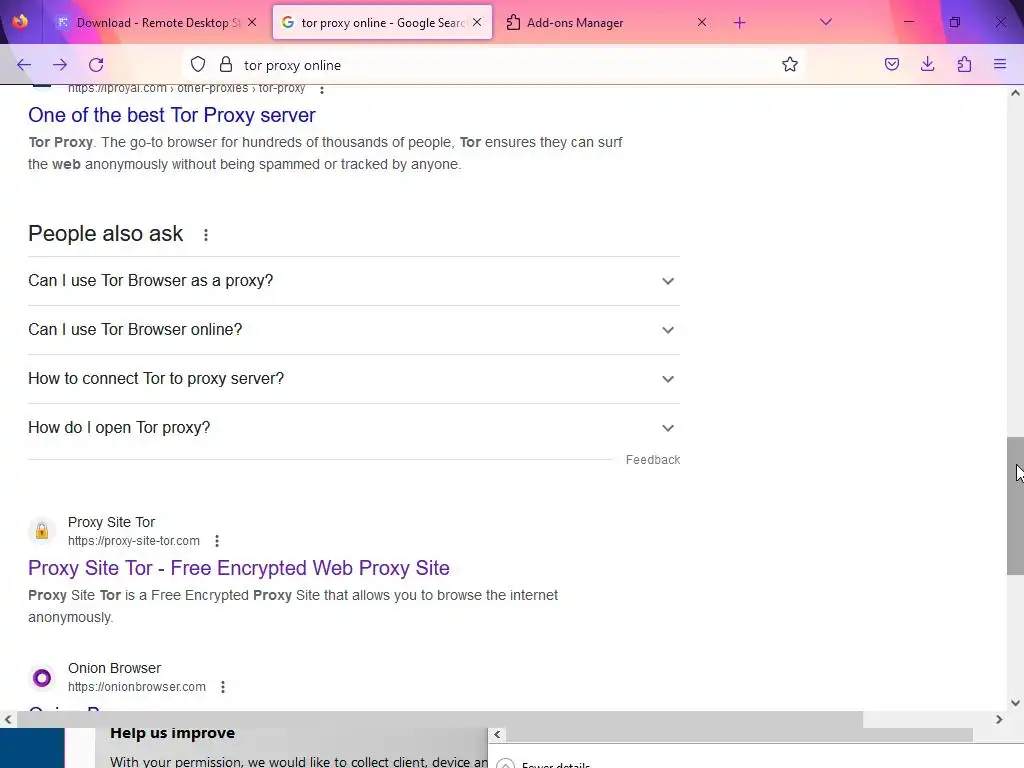Close the tor proxy online tab
Image resolution: width=1024 pixels, height=768 pixels.
477,22
